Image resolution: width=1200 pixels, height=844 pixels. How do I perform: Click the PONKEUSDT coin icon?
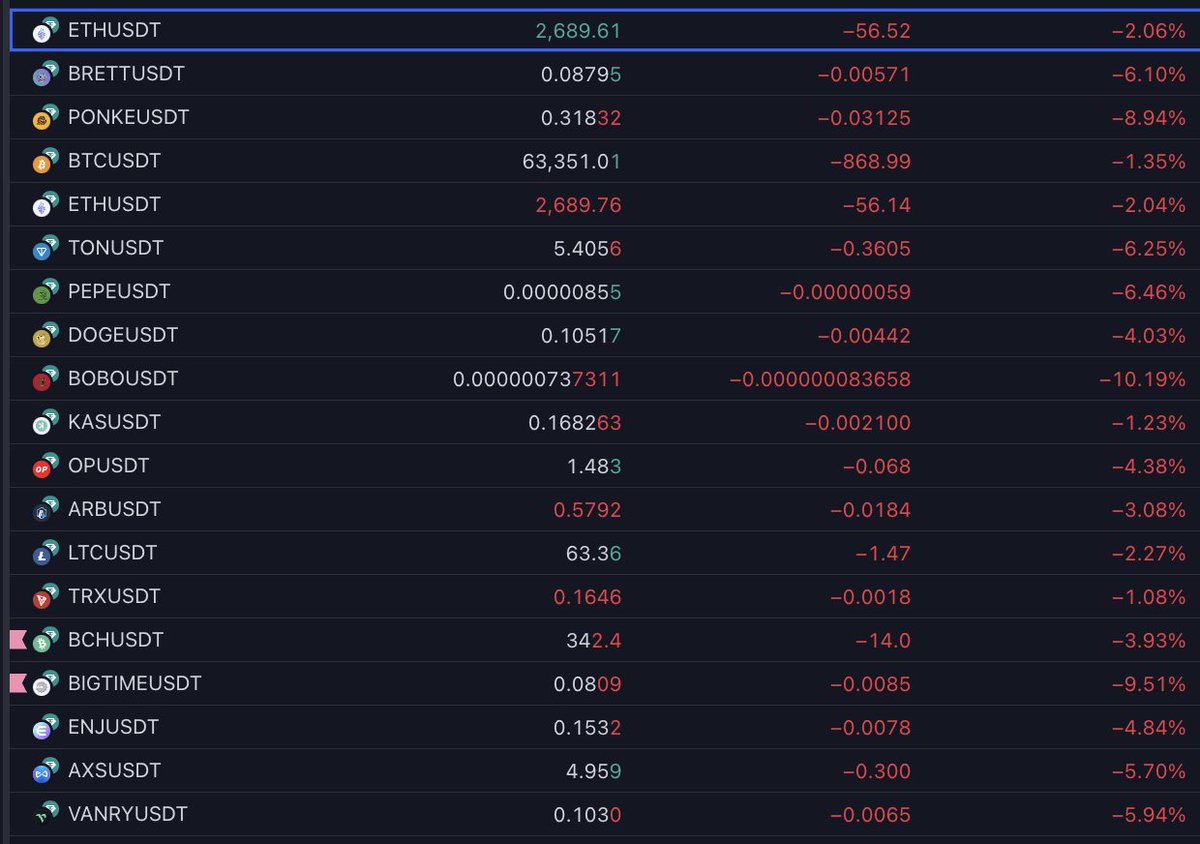[45, 118]
